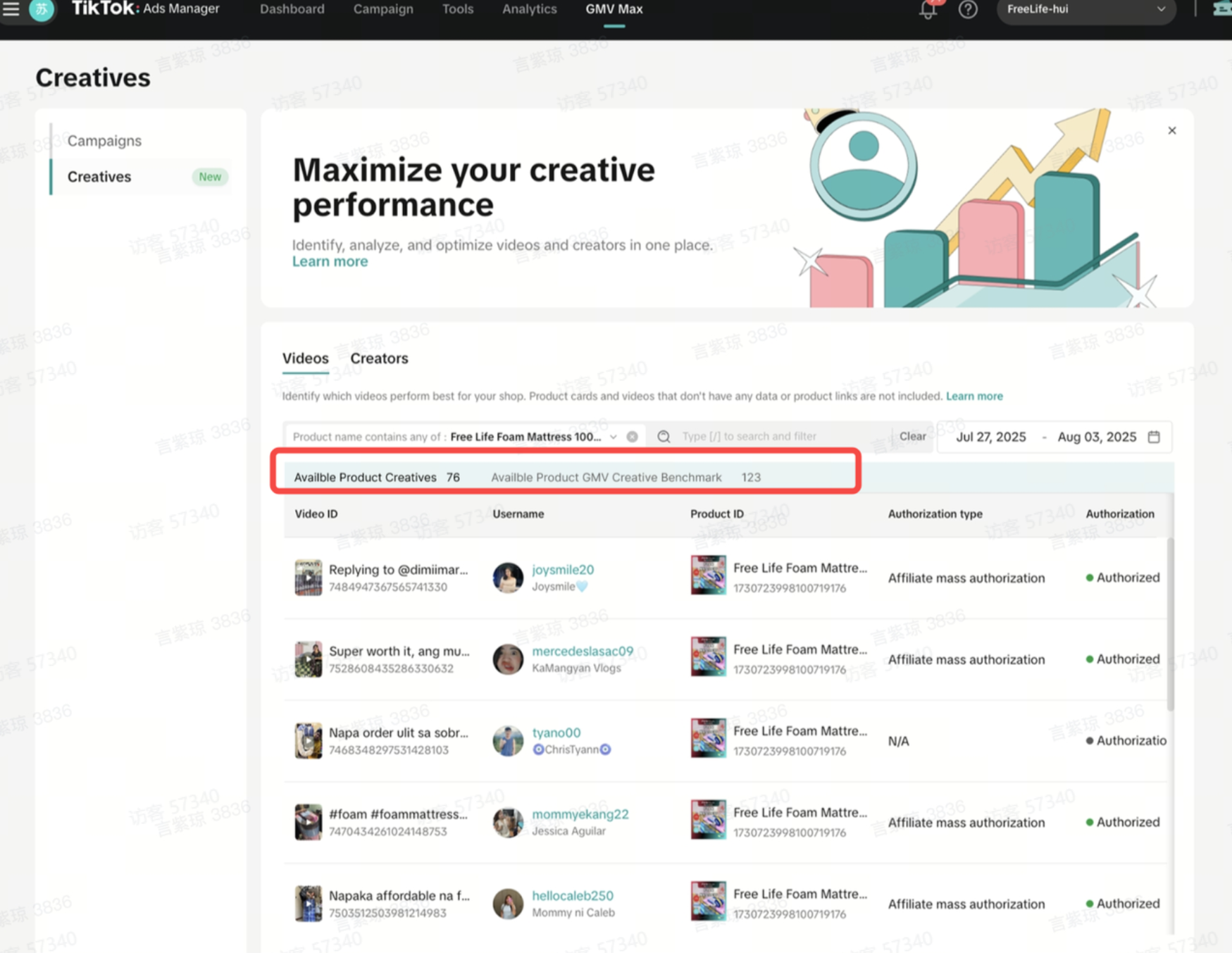Viewport: 1232px width, 953px height.
Task: Open Campaigns in the left sidebar
Action: tap(104, 141)
